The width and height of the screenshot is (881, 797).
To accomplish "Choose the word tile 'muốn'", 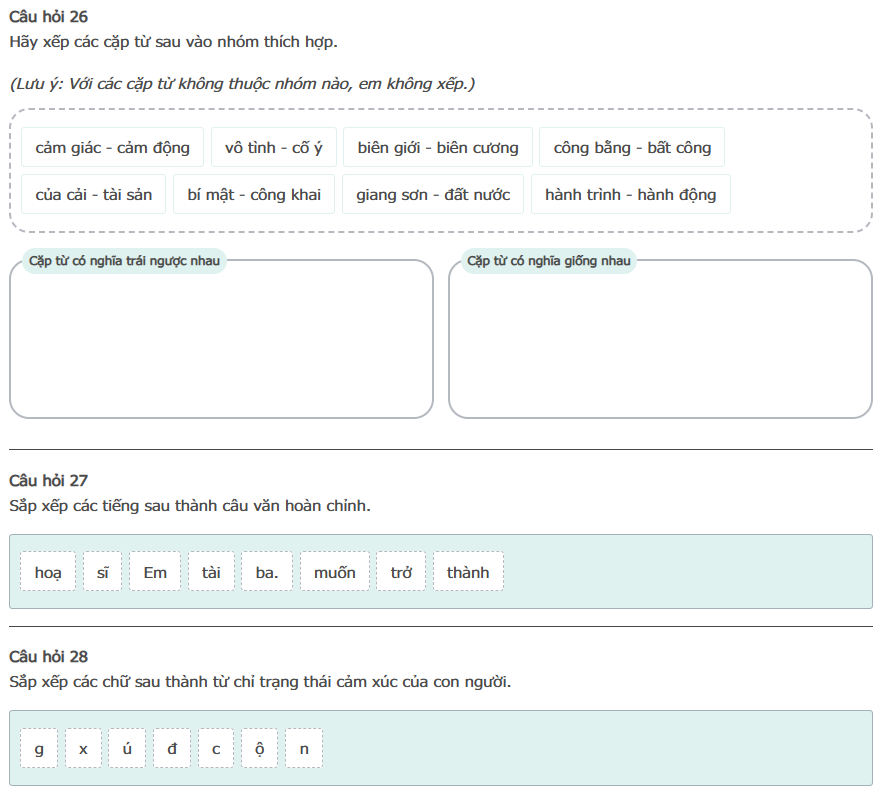I will point(334,572).
